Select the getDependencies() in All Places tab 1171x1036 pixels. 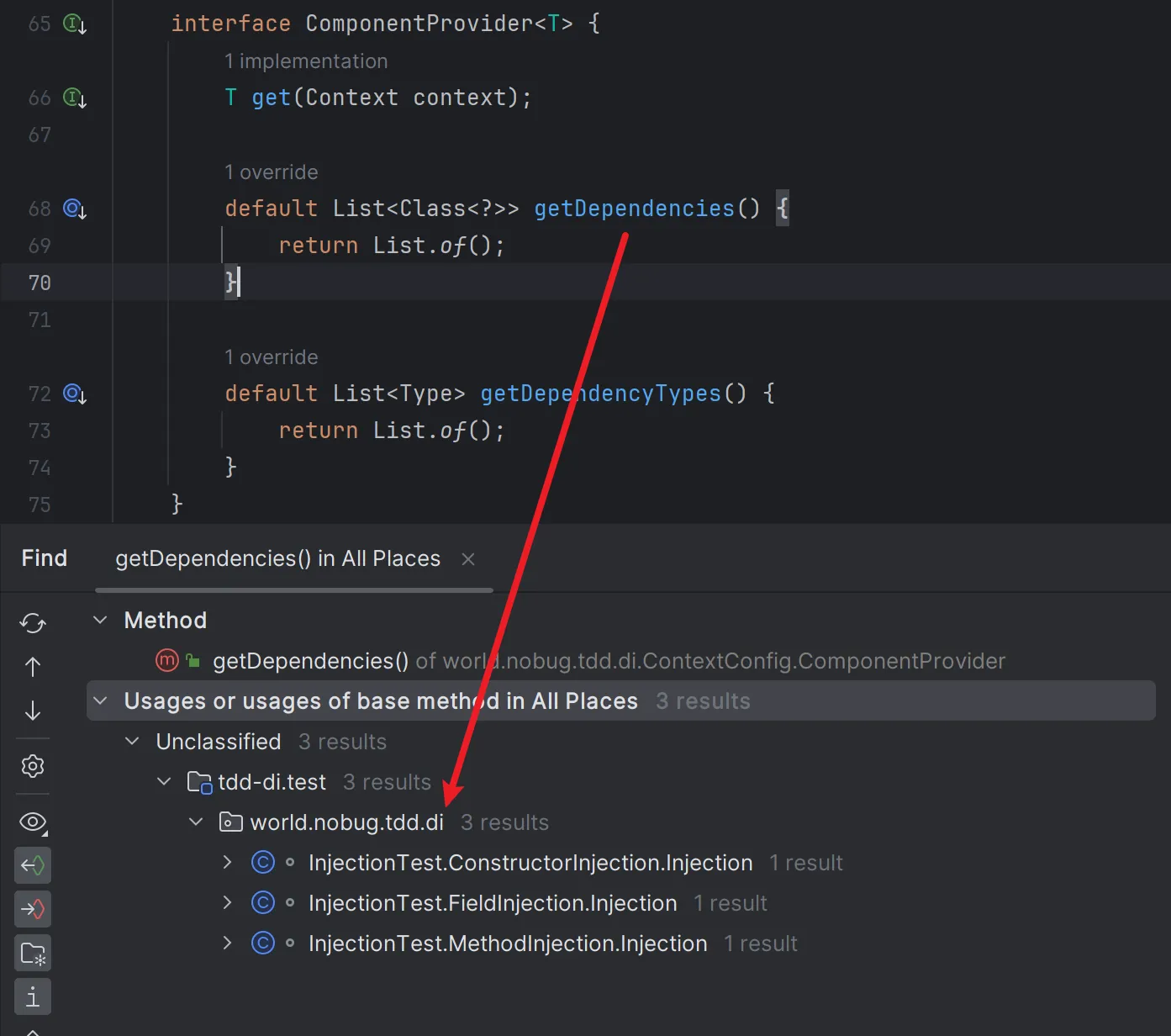(277, 559)
